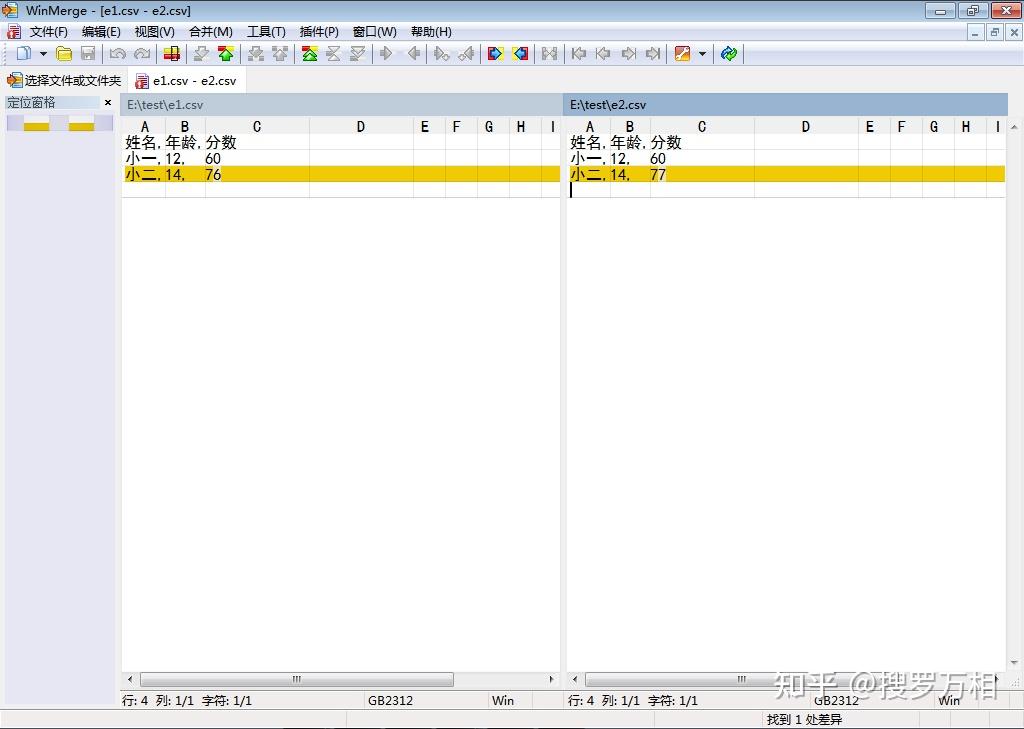Screen dimensions: 1024x729
Task: Save the current comparison result
Action: [88, 53]
